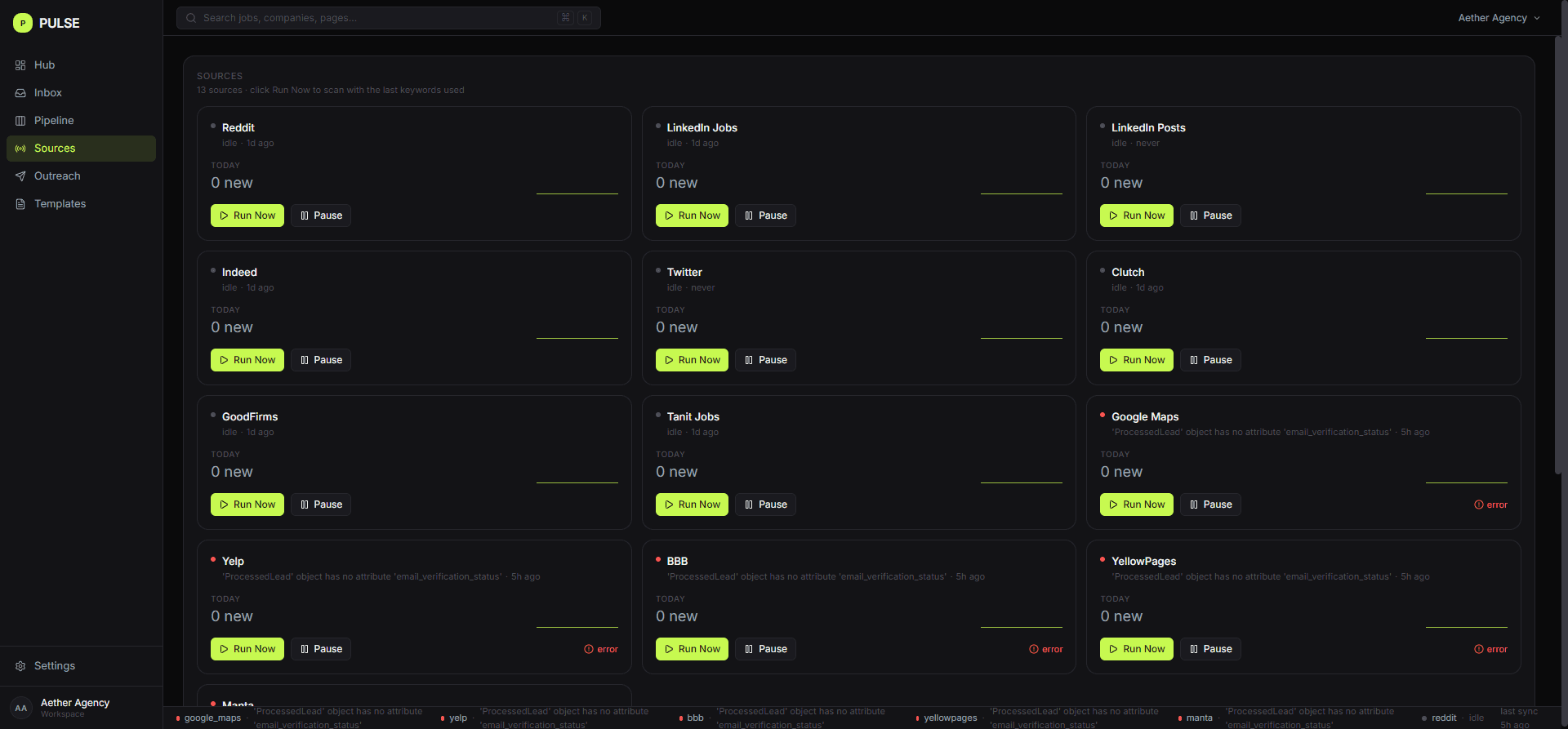
Task: Click play icon in BBB Run Now
Action: pos(669,649)
